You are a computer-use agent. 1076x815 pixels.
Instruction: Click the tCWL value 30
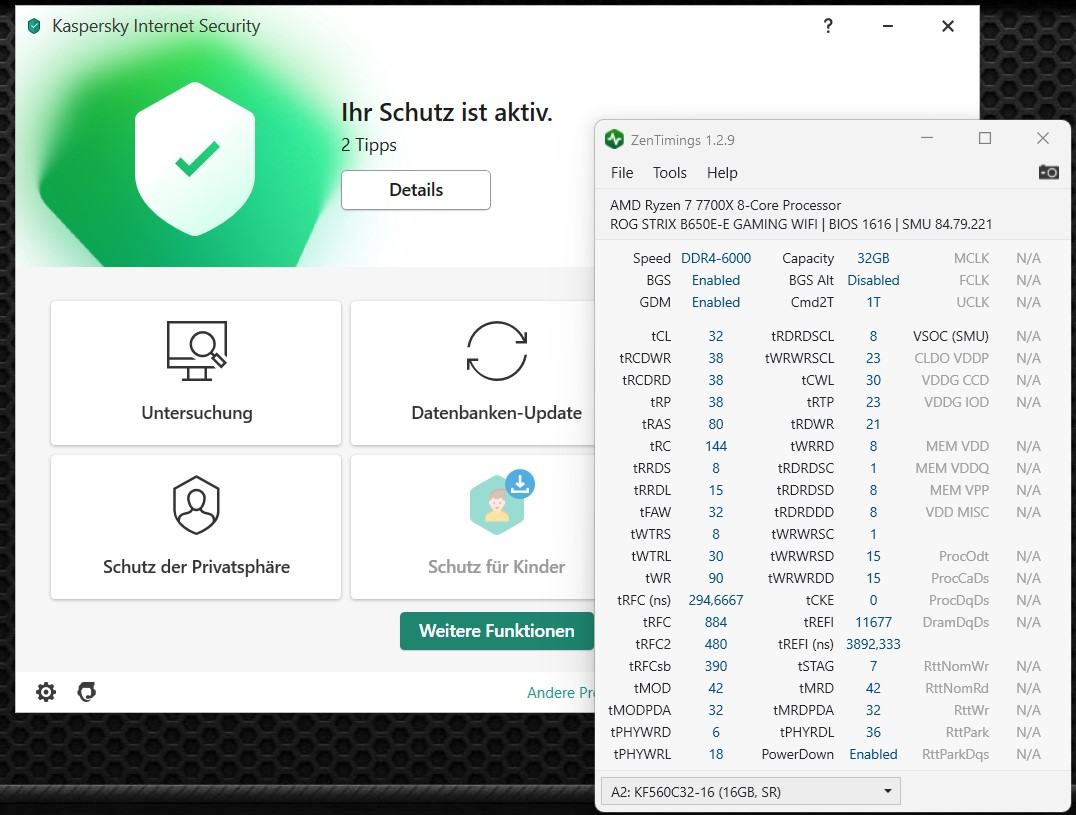(873, 380)
